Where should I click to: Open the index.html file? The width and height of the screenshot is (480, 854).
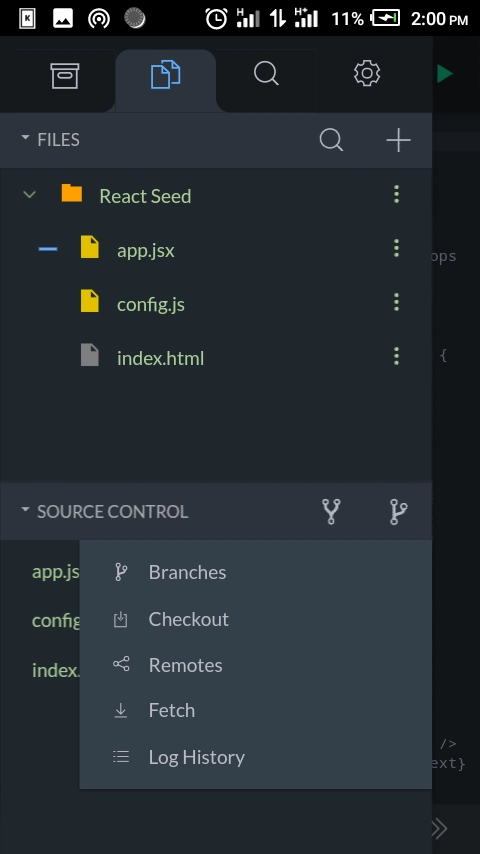pos(160,358)
